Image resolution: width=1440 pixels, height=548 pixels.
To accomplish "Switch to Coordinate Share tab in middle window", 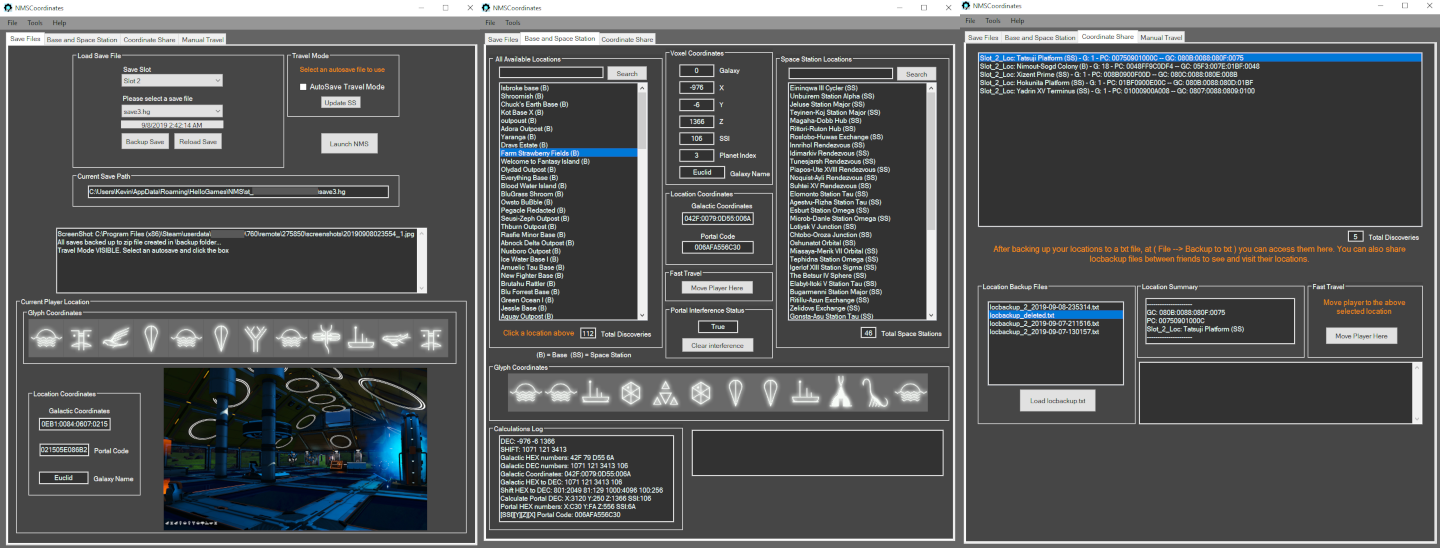I will (628, 39).
